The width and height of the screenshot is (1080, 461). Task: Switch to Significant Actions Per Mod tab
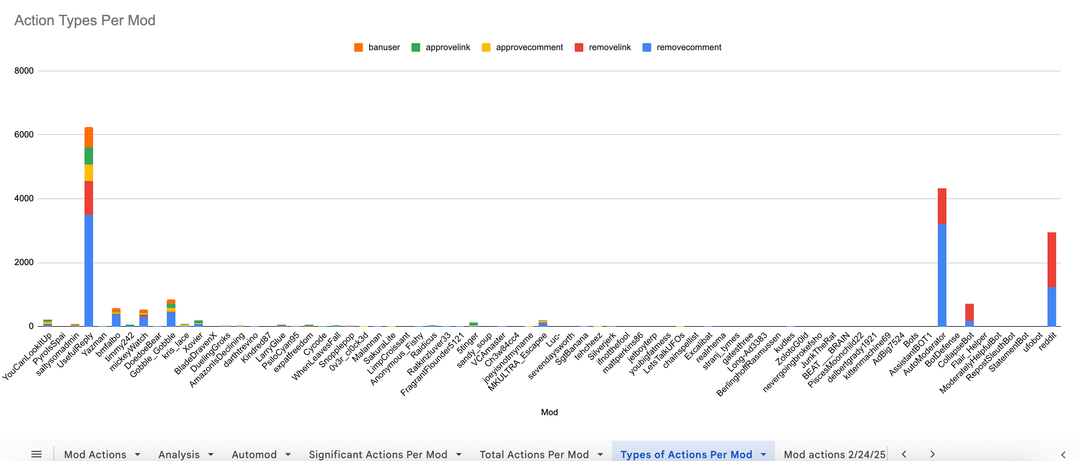click(x=377, y=455)
